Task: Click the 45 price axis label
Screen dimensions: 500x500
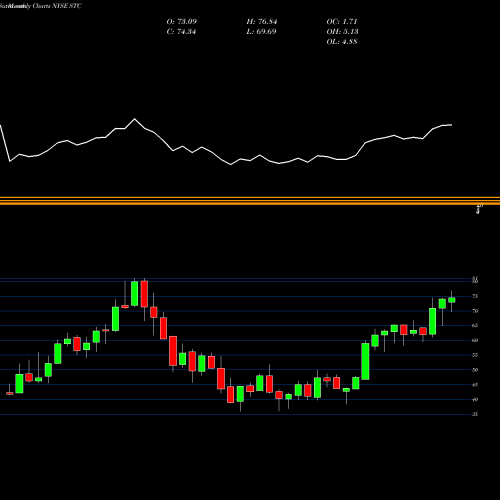Action: 475,385
